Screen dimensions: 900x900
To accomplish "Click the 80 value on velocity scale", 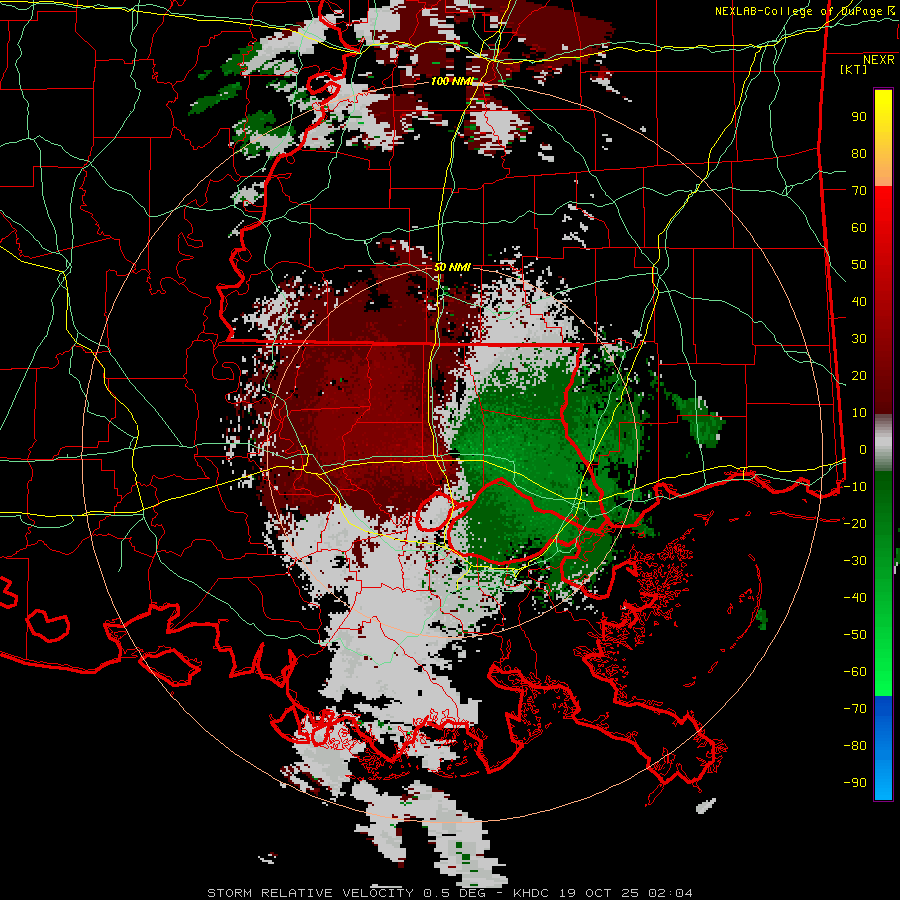I will click(x=859, y=153).
